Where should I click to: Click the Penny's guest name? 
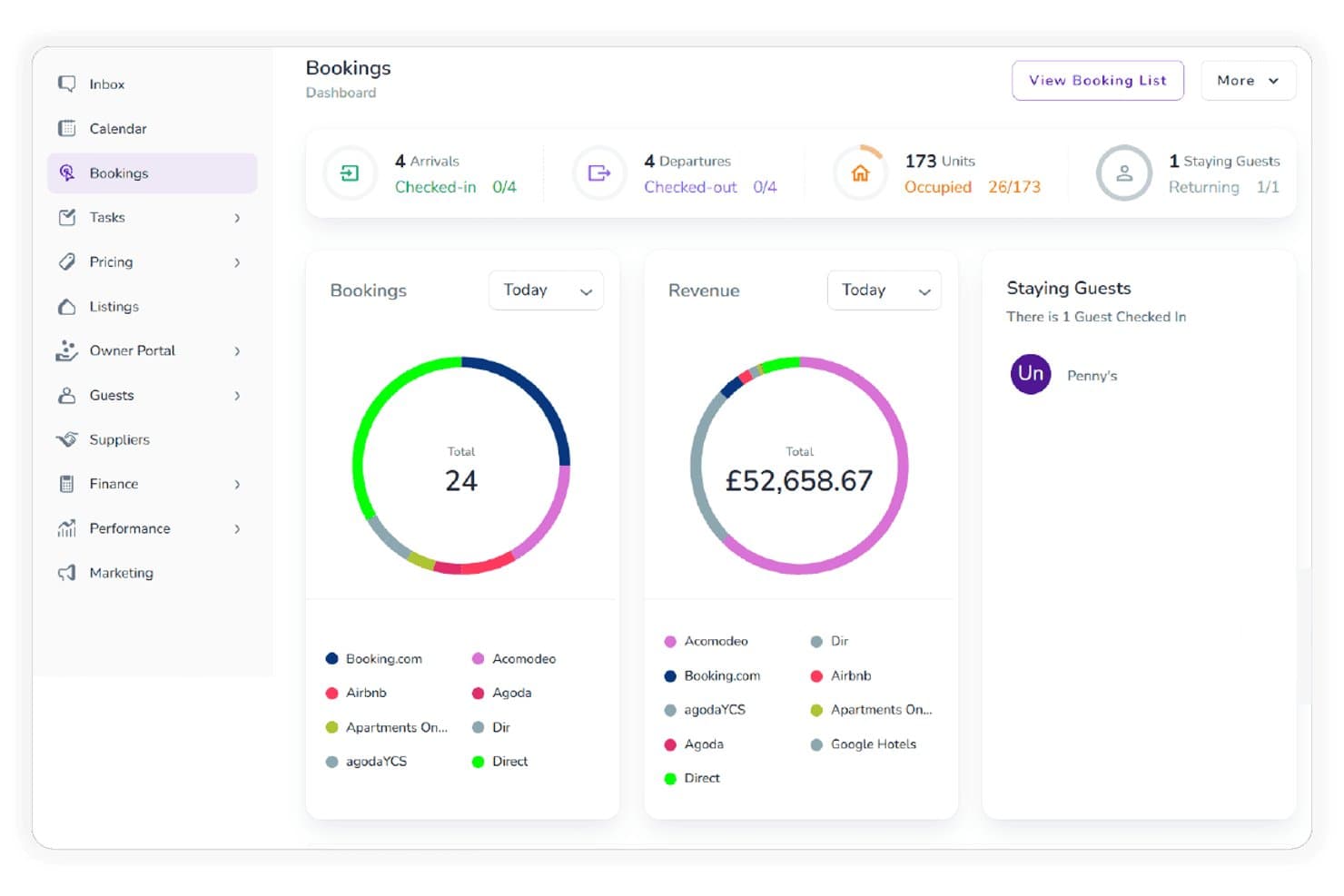pos(1092,376)
